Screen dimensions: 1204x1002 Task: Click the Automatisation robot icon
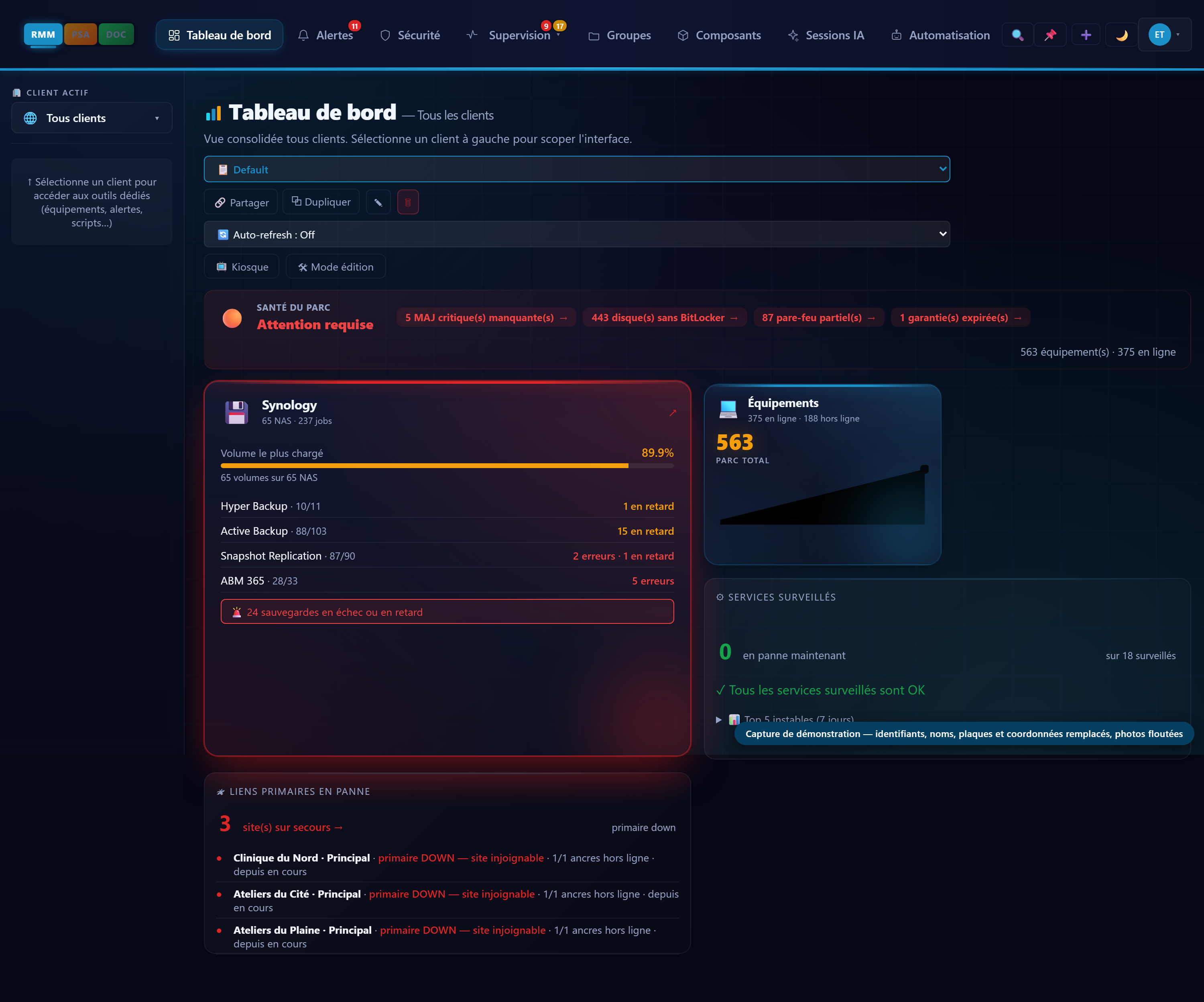896,36
